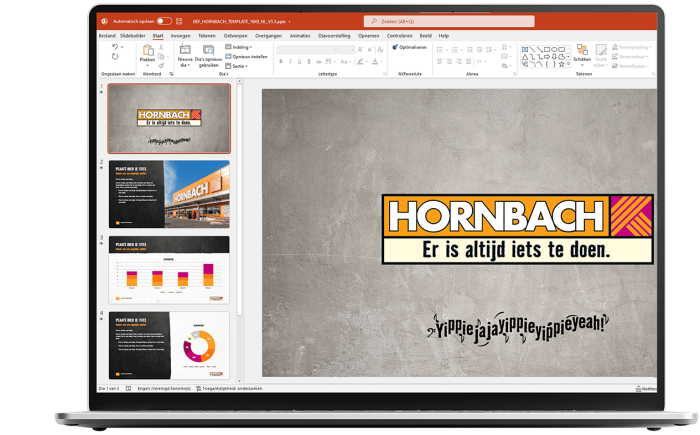Click the Bold B icon

click(x=281, y=62)
